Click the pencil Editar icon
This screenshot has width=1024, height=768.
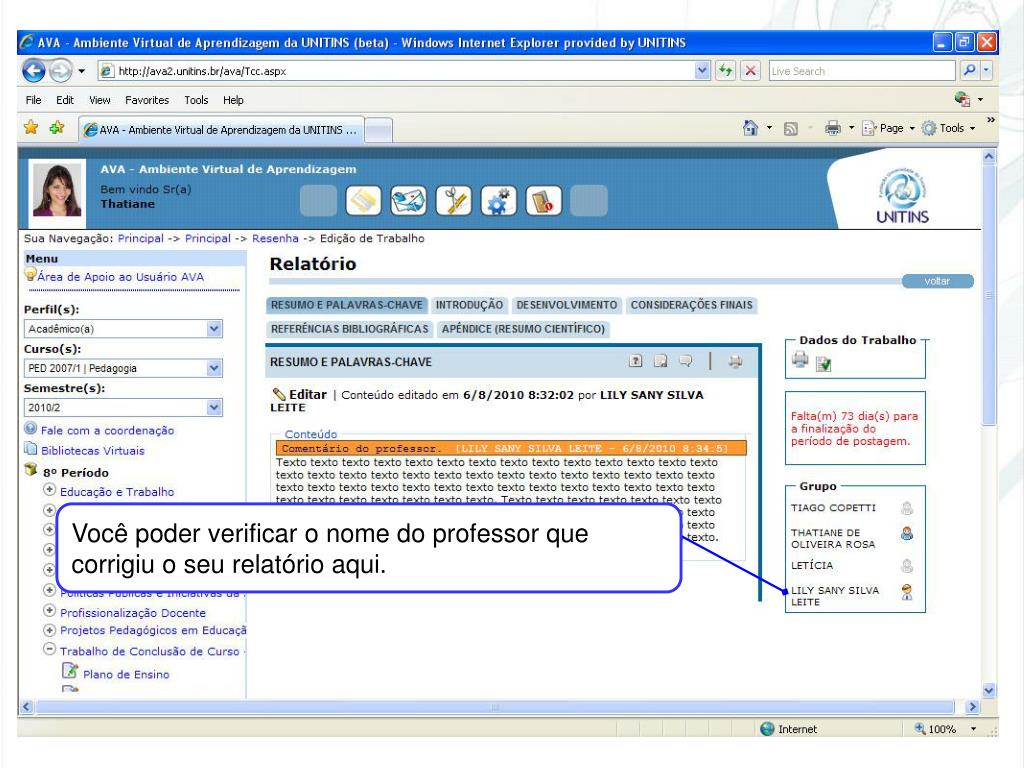click(279, 394)
